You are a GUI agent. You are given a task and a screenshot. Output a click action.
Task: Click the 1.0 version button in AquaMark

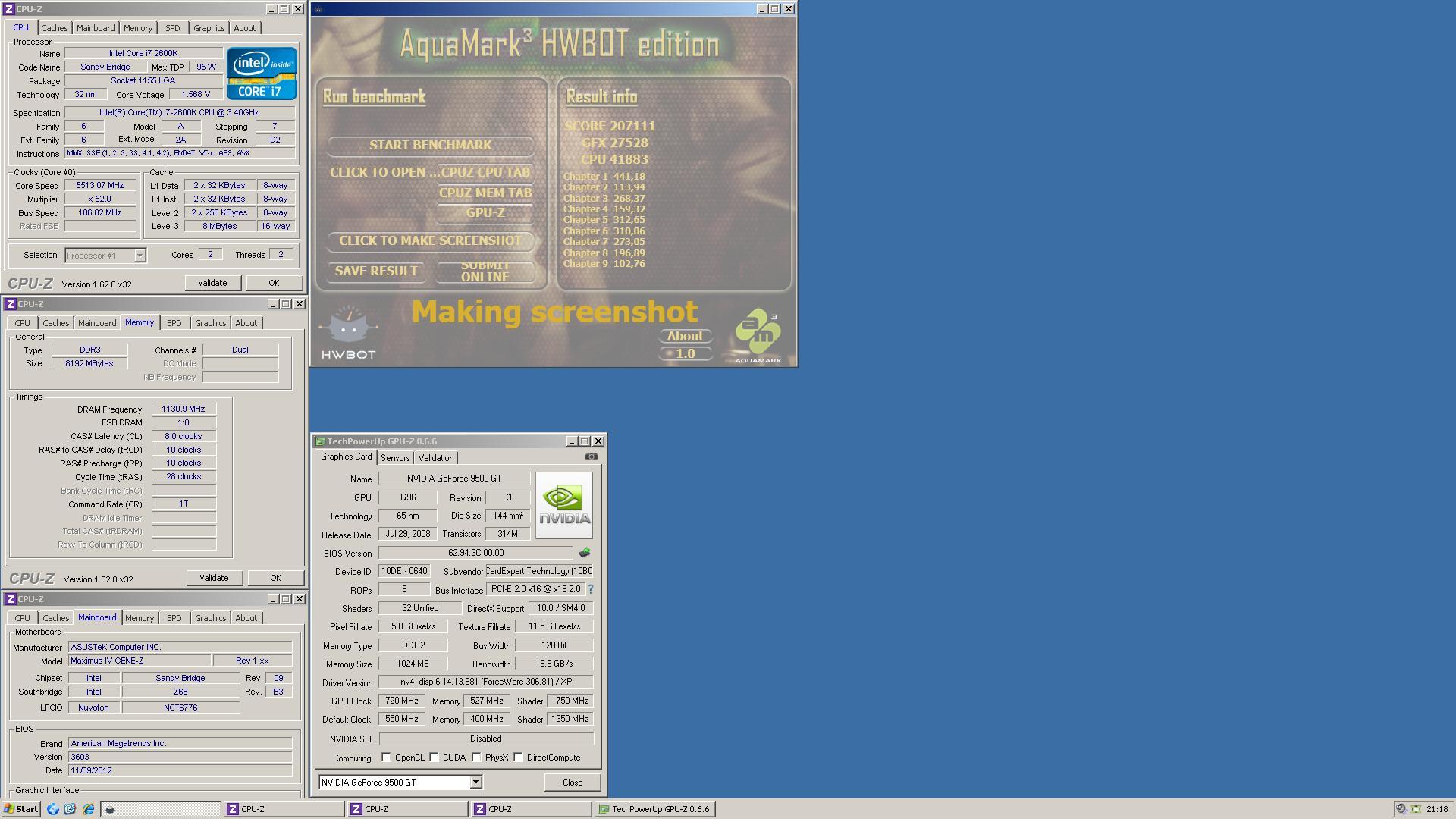tap(686, 354)
